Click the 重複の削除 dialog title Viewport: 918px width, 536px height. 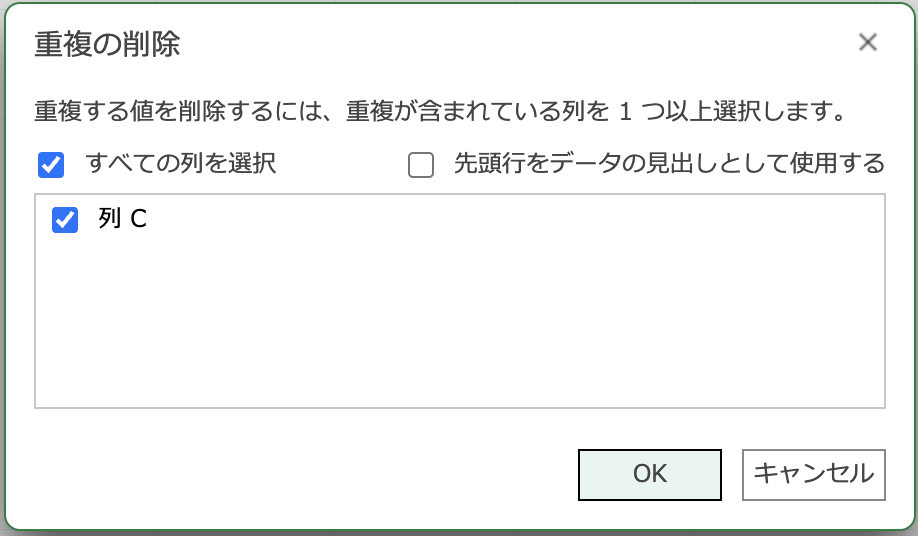[107, 44]
